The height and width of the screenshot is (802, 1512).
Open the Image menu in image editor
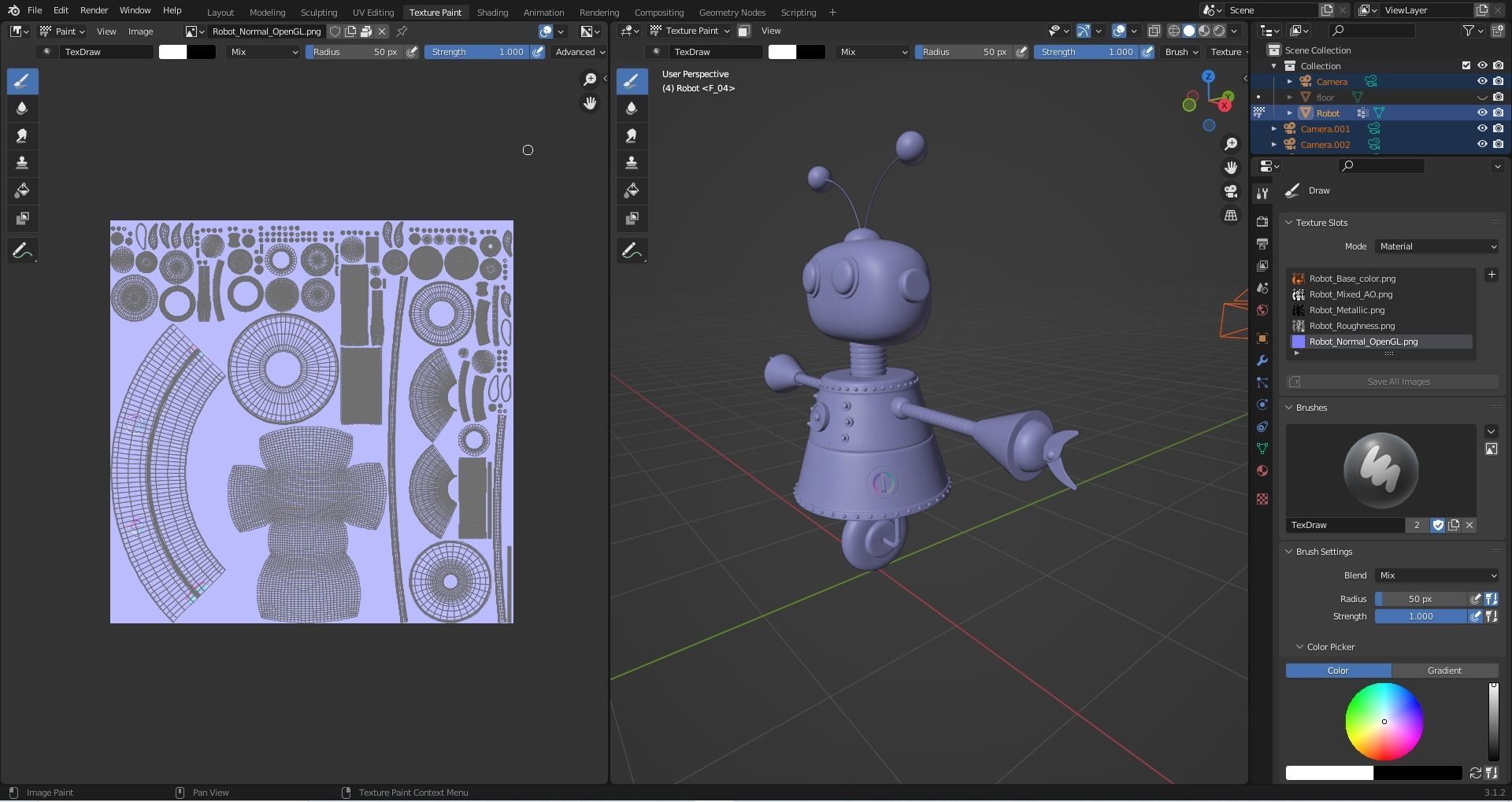(x=140, y=31)
